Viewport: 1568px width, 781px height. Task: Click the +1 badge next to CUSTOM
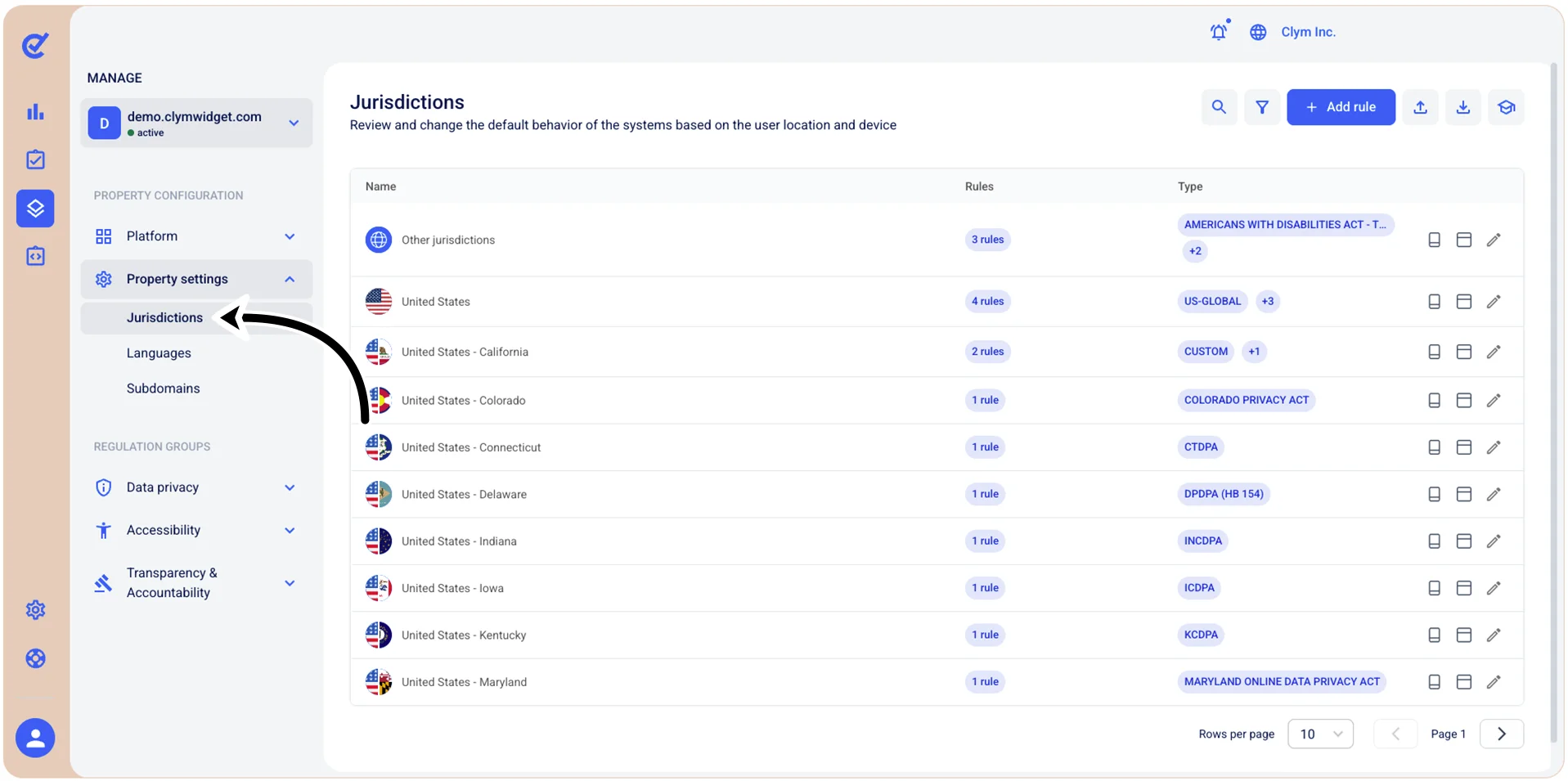pyautogui.click(x=1254, y=352)
